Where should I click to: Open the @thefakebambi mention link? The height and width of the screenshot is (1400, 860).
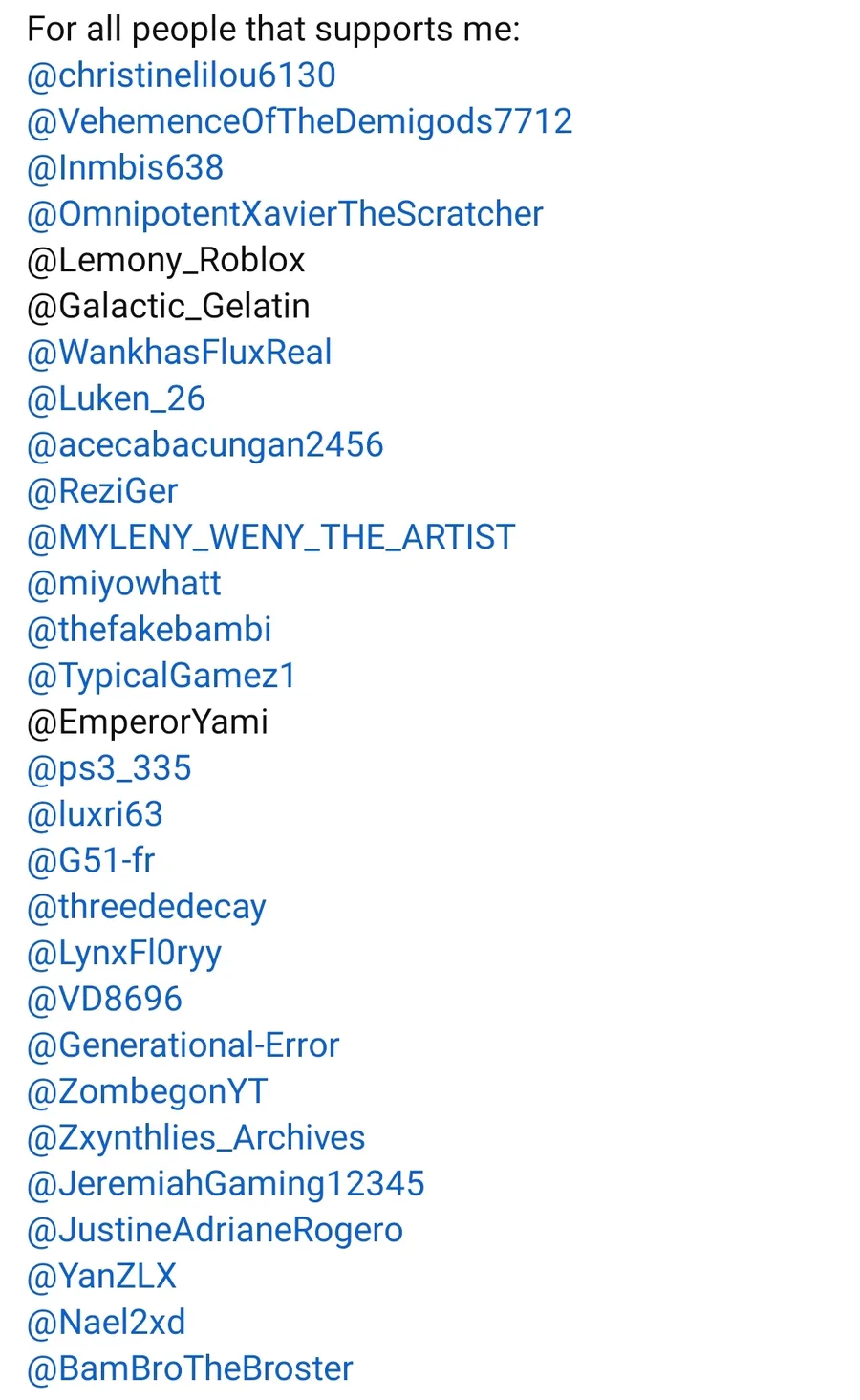click(x=149, y=630)
